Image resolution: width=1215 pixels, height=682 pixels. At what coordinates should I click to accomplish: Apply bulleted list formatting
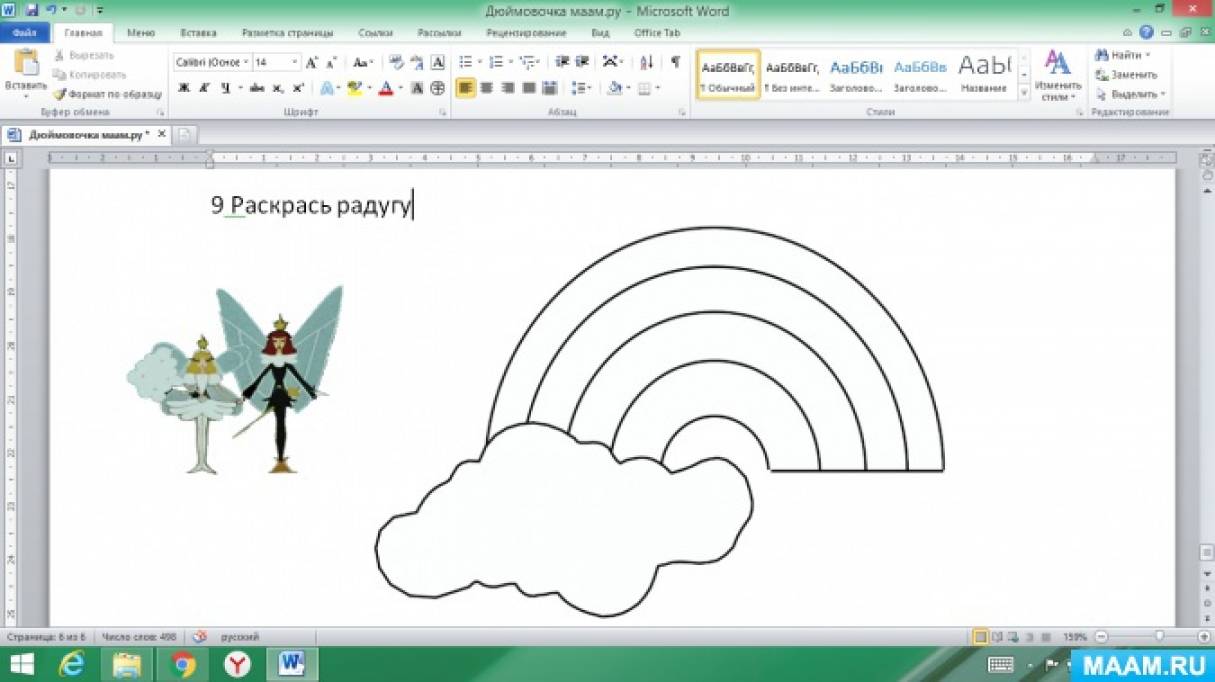pos(465,62)
